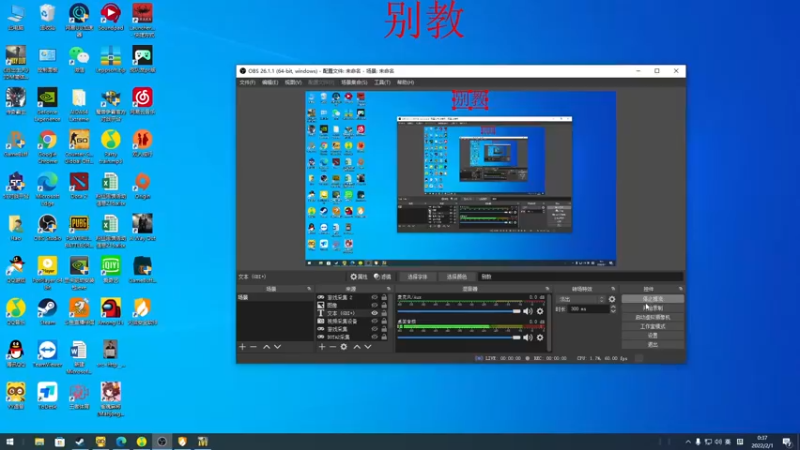This screenshot has height=450, width=800.
Task: Open filters (滤镜) for the selected source
Action: pyautogui.click(x=382, y=277)
